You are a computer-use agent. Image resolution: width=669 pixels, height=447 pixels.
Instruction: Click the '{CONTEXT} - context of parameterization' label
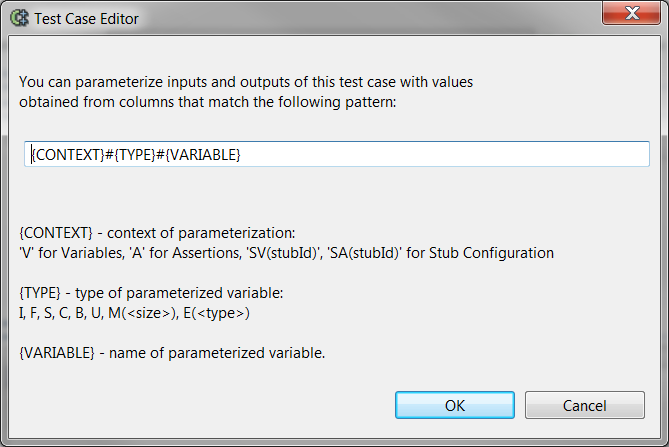[x=157, y=233]
